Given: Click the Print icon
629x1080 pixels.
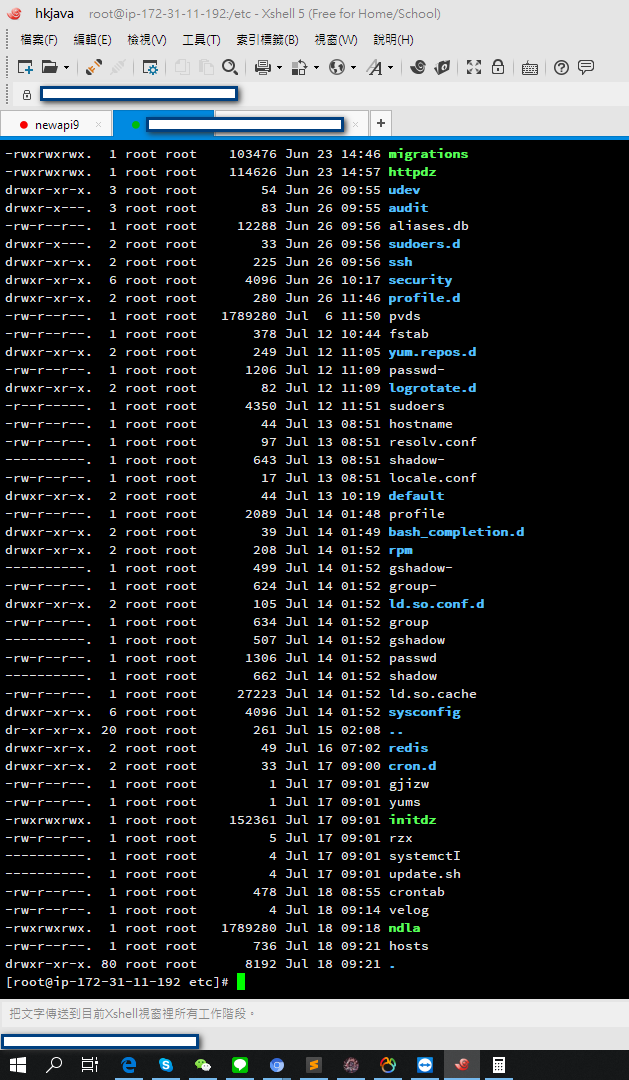Looking at the screenshot, I should (x=262, y=67).
